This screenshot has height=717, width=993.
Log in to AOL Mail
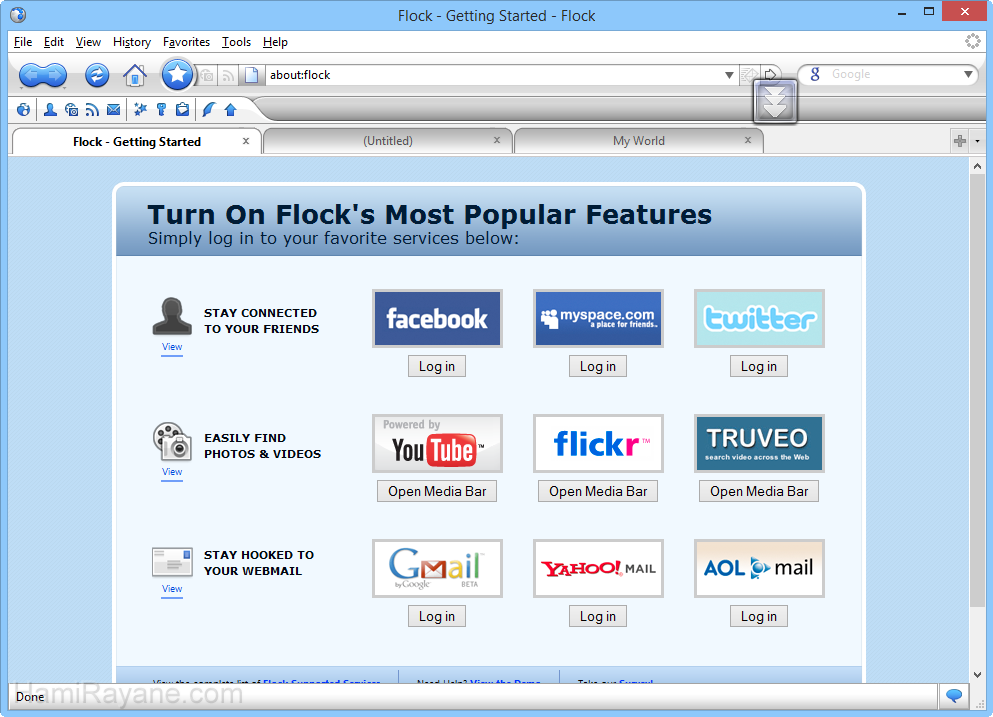point(759,616)
